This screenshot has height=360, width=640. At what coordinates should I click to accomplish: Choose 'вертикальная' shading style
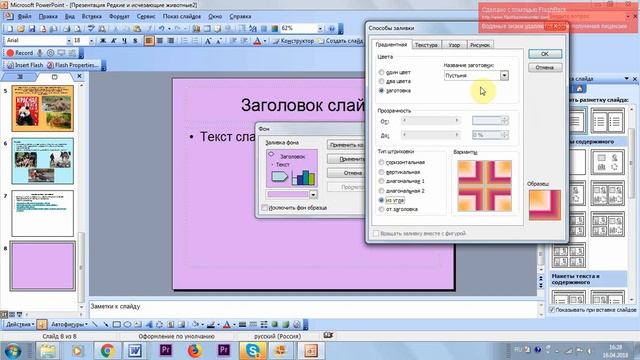pos(381,172)
